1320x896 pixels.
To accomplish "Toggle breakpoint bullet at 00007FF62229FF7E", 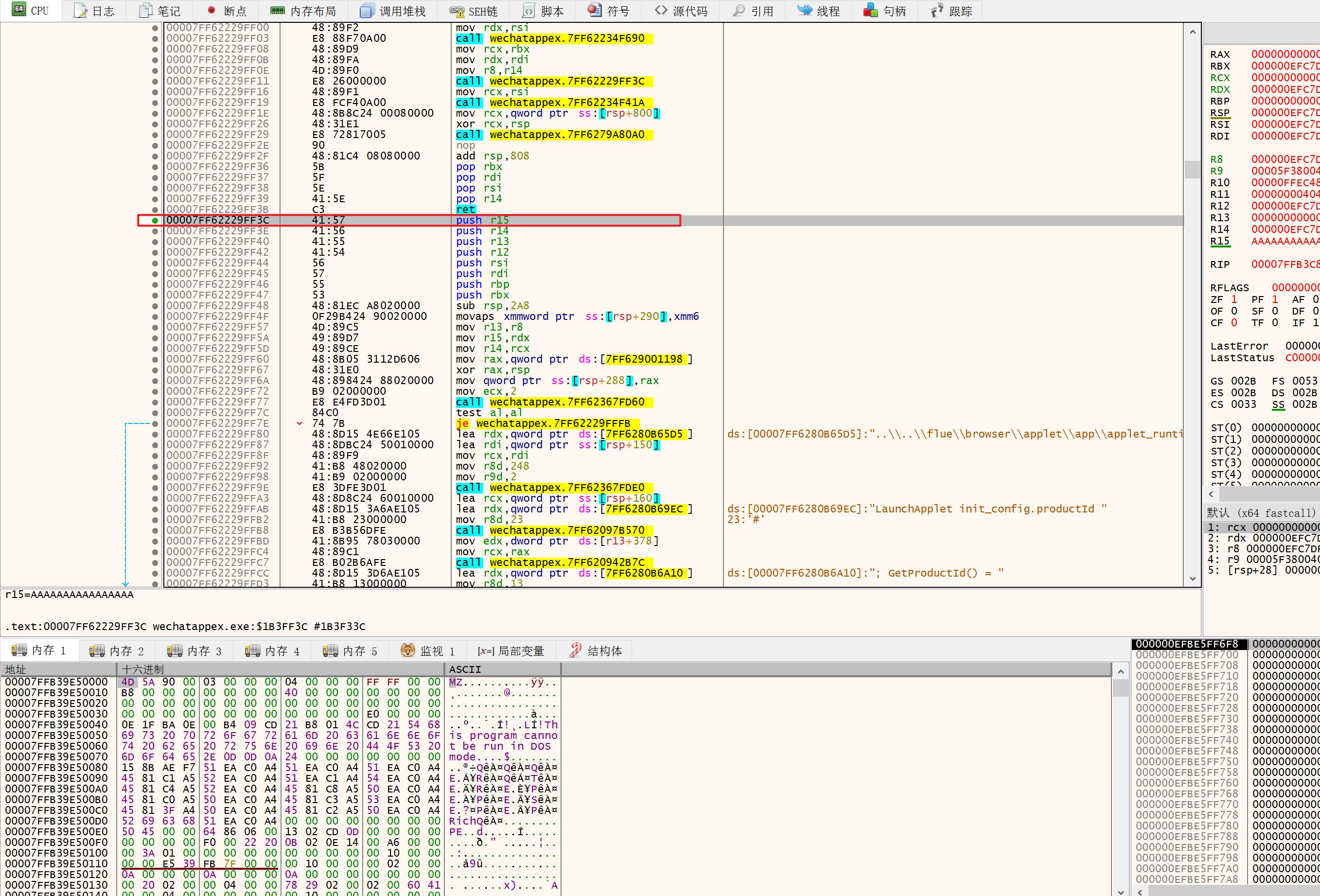I will (155, 423).
